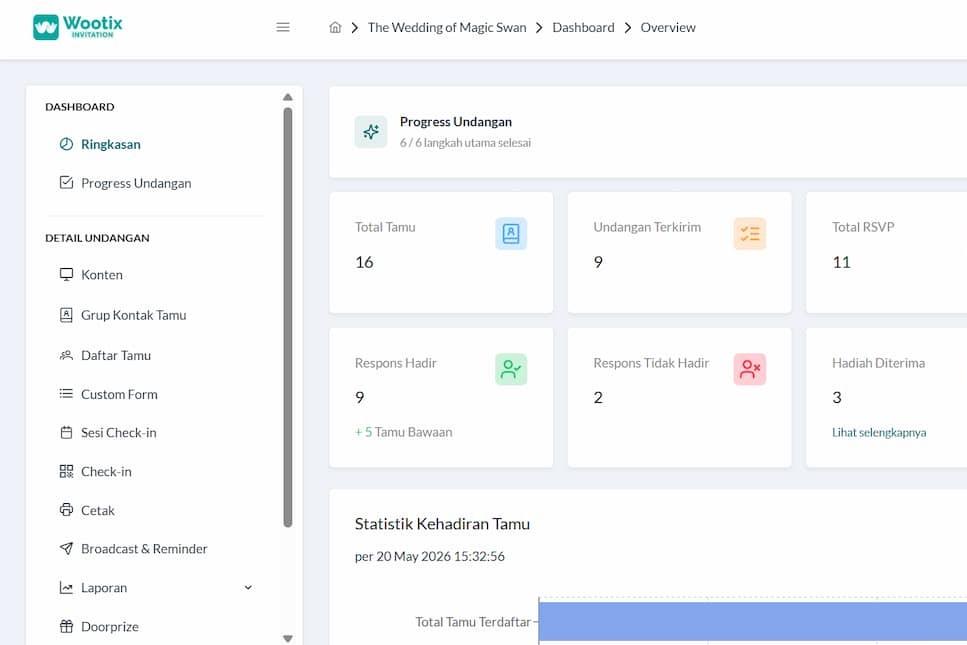The height and width of the screenshot is (645, 967).
Task: Click the Total RSVP value 11
Action: pyautogui.click(x=841, y=262)
